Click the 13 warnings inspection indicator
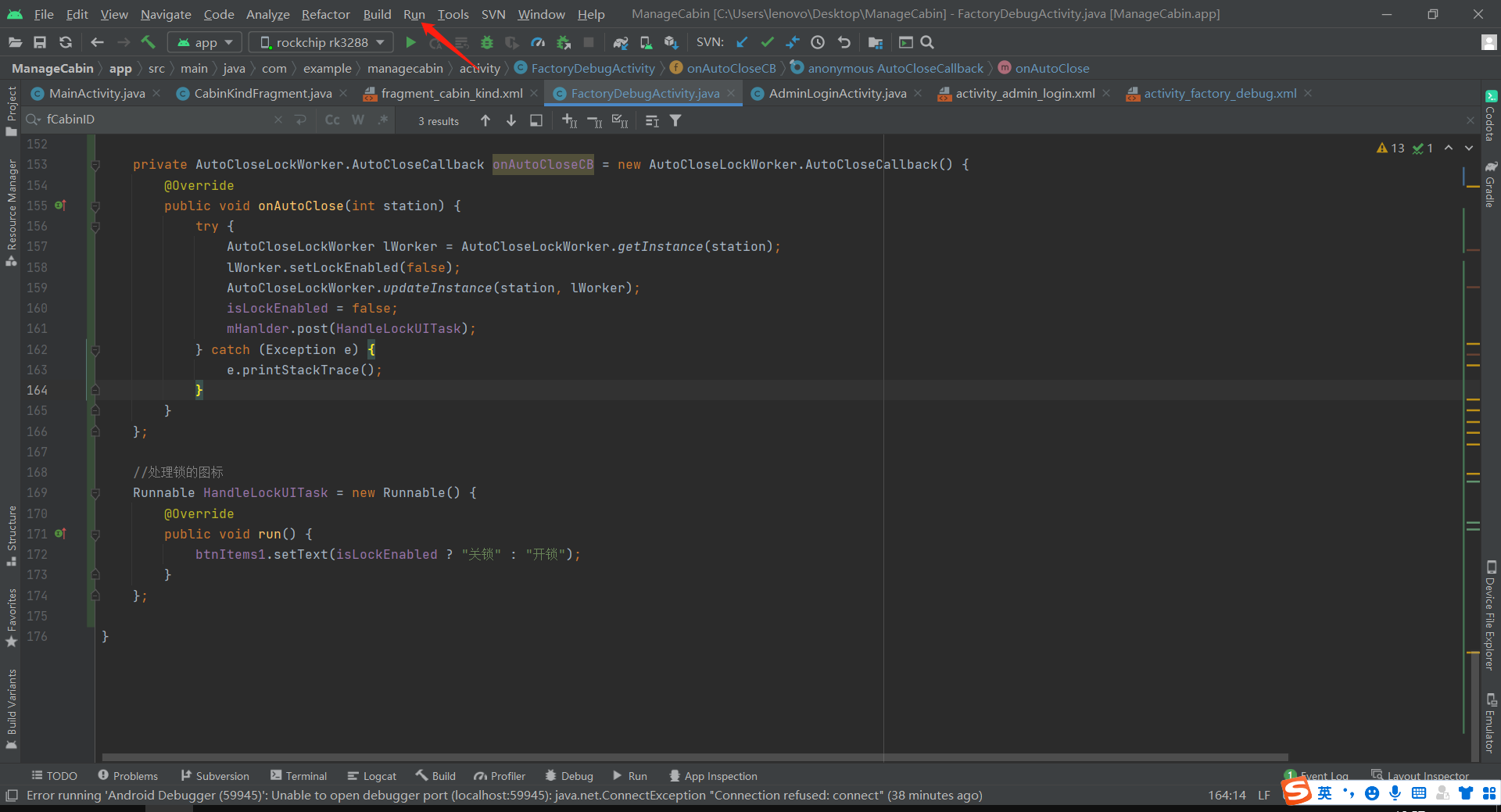Image resolution: width=1501 pixels, height=812 pixels. click(1391, 148)
